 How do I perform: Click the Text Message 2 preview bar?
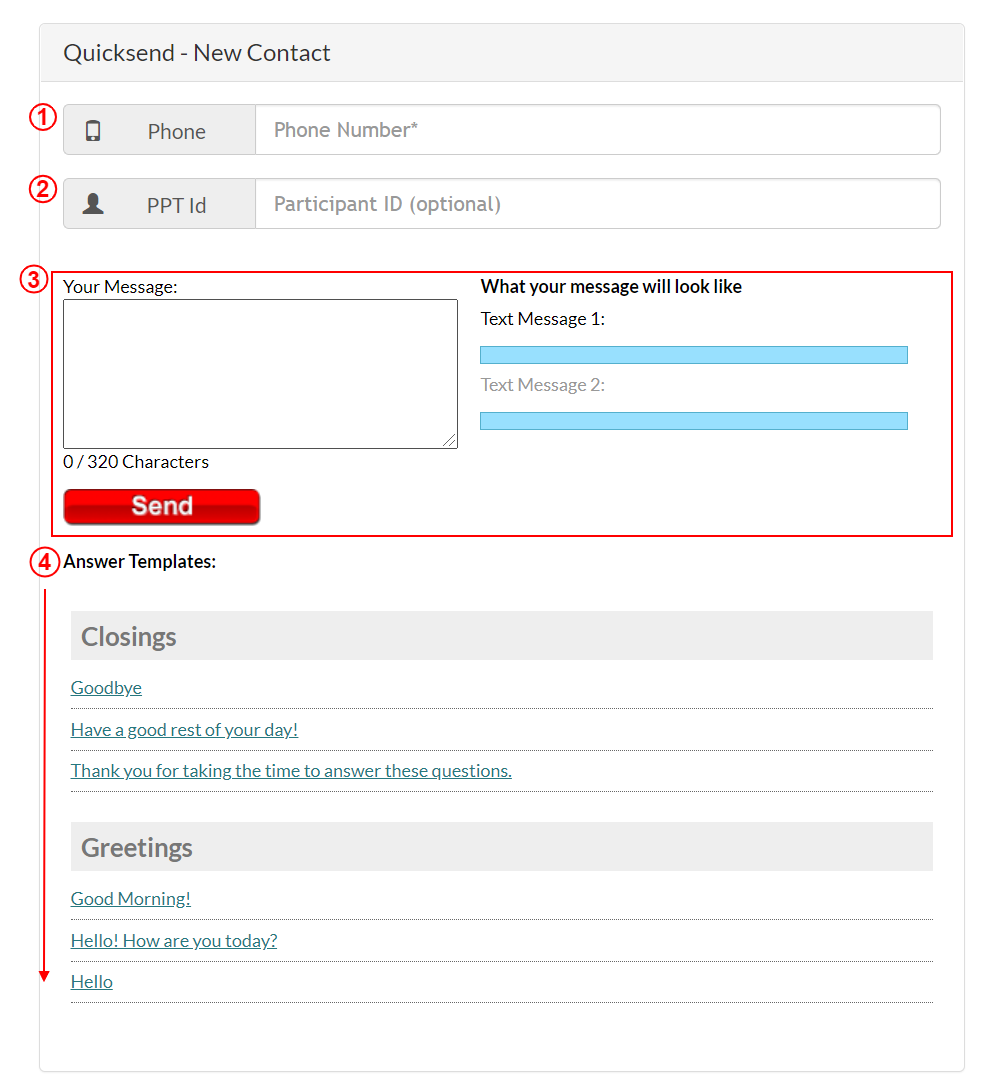click(x=694, y=421)
